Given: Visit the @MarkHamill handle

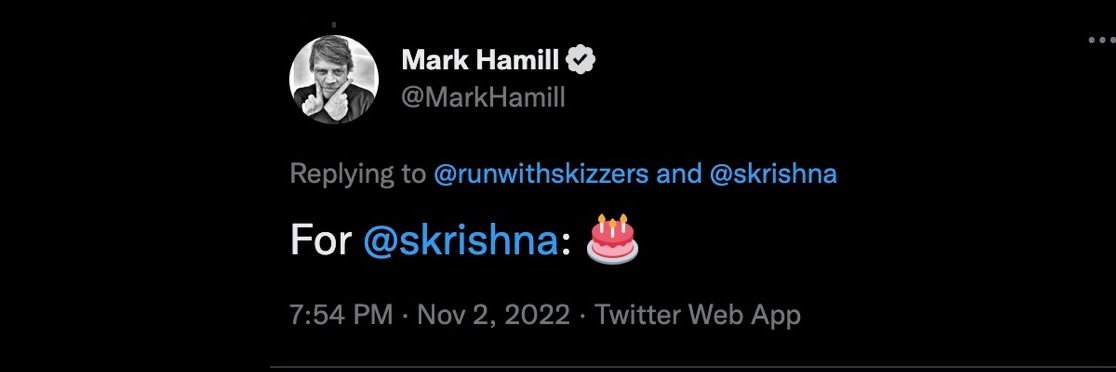Looking at the screenshot, I should point(483,97).
